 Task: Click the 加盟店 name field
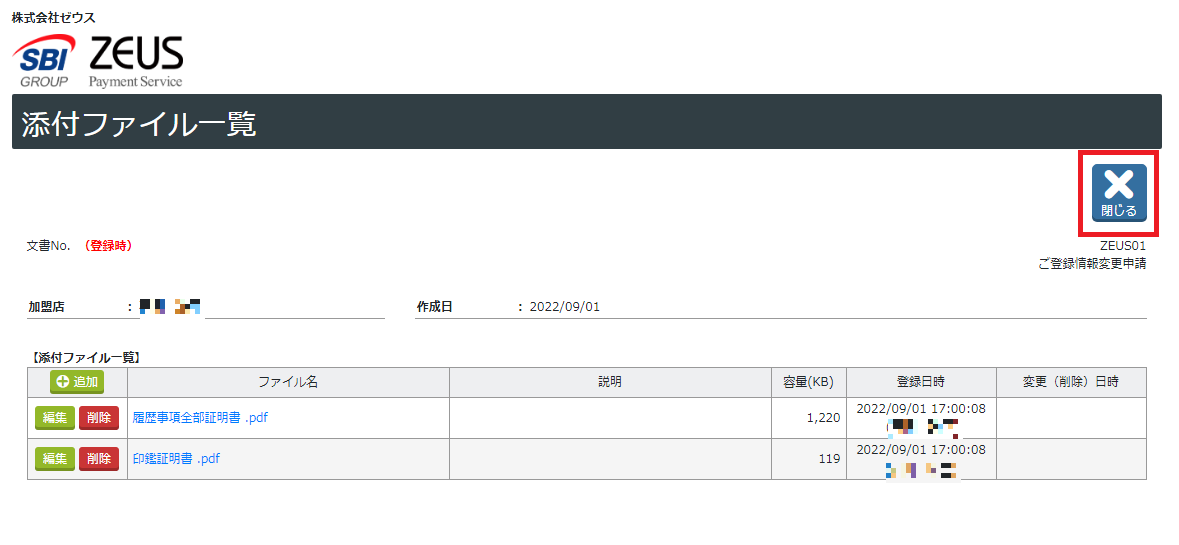262,307
